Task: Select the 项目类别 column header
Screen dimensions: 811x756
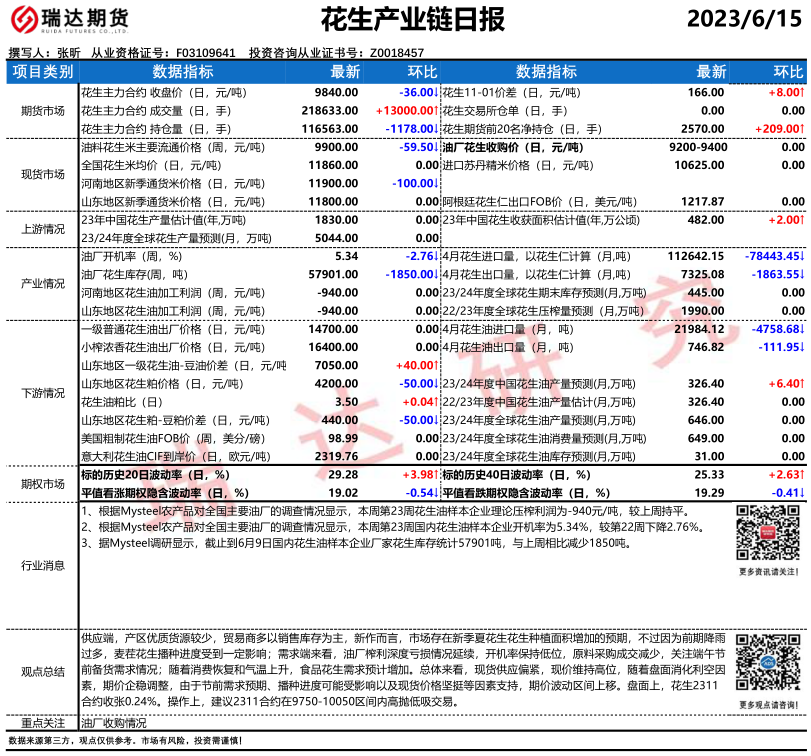Action: [42, 72]
